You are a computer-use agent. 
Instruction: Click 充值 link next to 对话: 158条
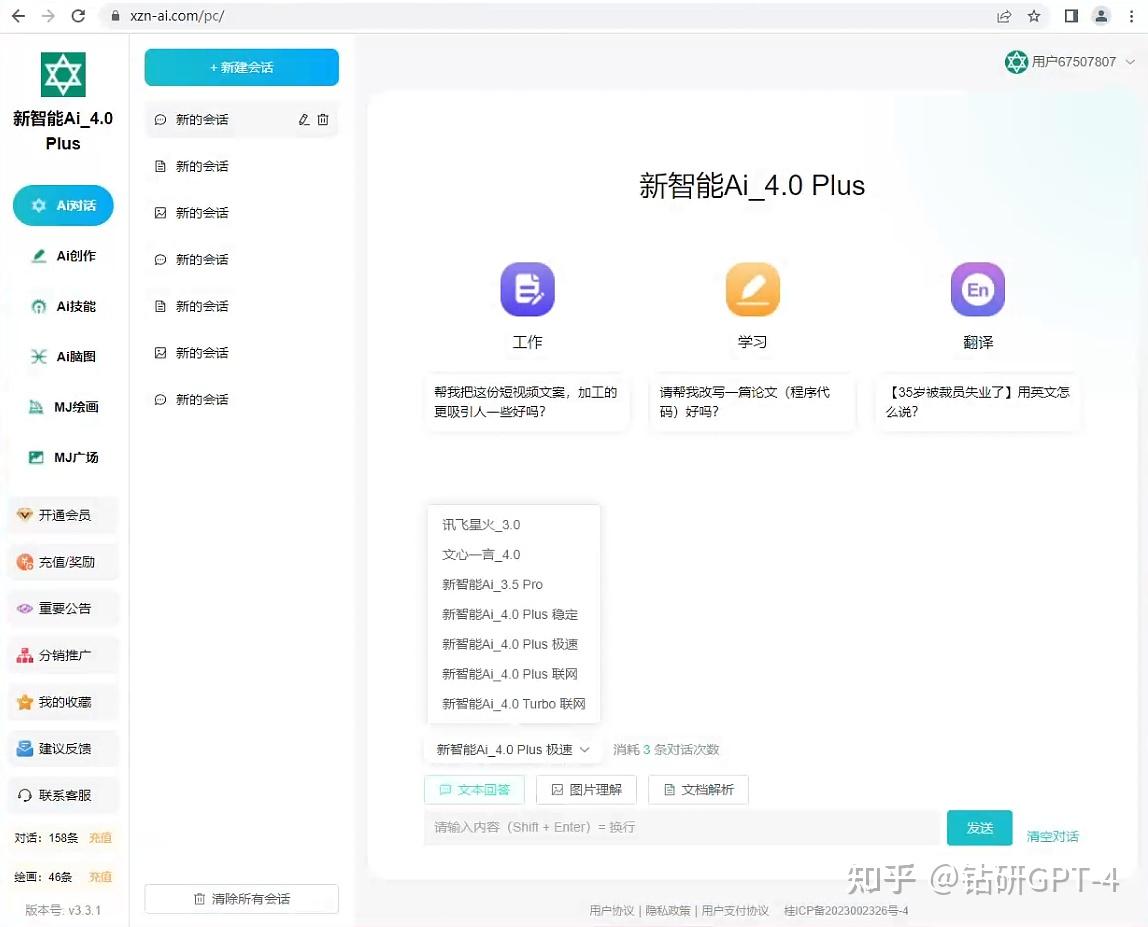point(100,838)
